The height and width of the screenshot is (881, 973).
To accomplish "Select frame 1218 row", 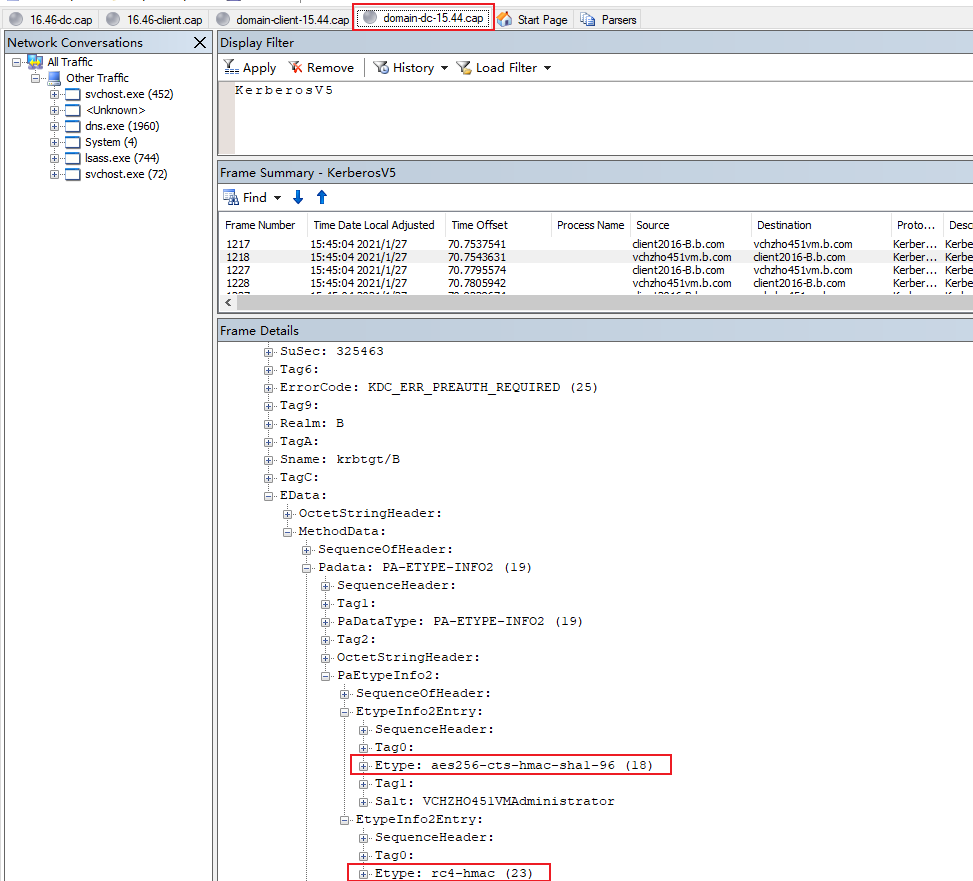I will [x=596, y=257].
